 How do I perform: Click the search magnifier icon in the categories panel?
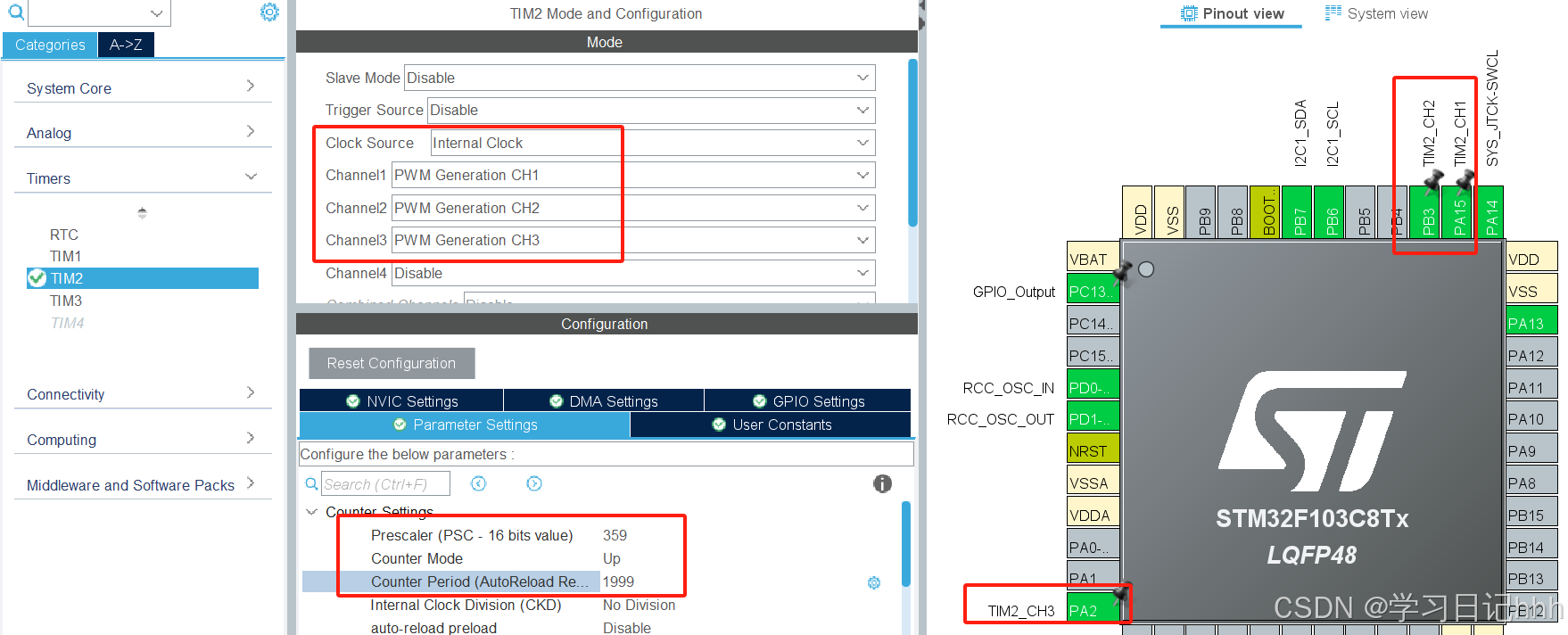pyautogui.click(x=16, y=12)
